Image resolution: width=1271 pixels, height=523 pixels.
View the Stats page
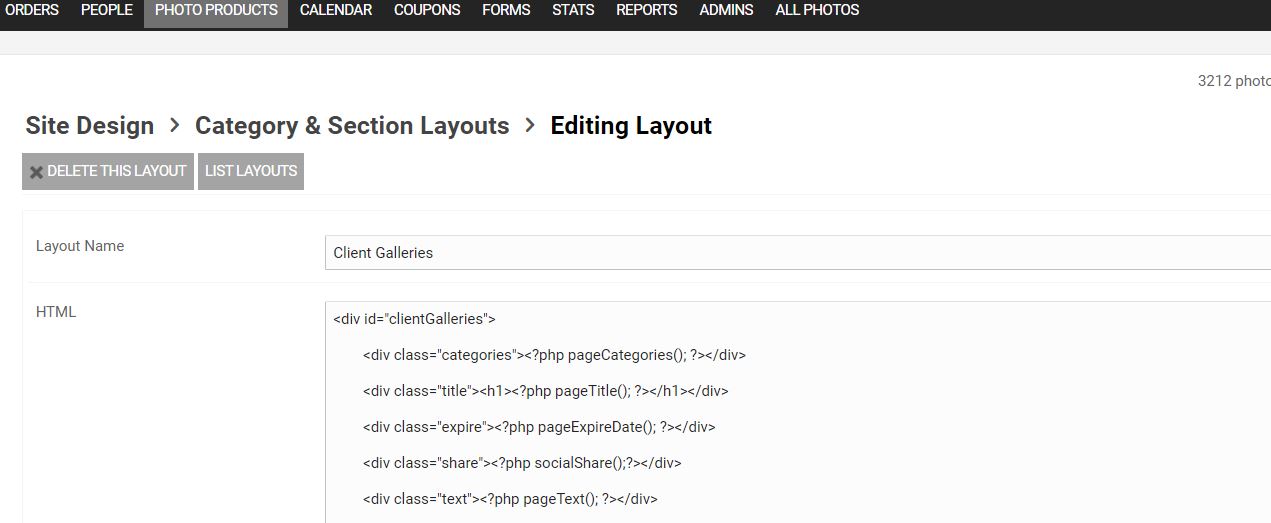pyautogui.click(x=573, y=10)
